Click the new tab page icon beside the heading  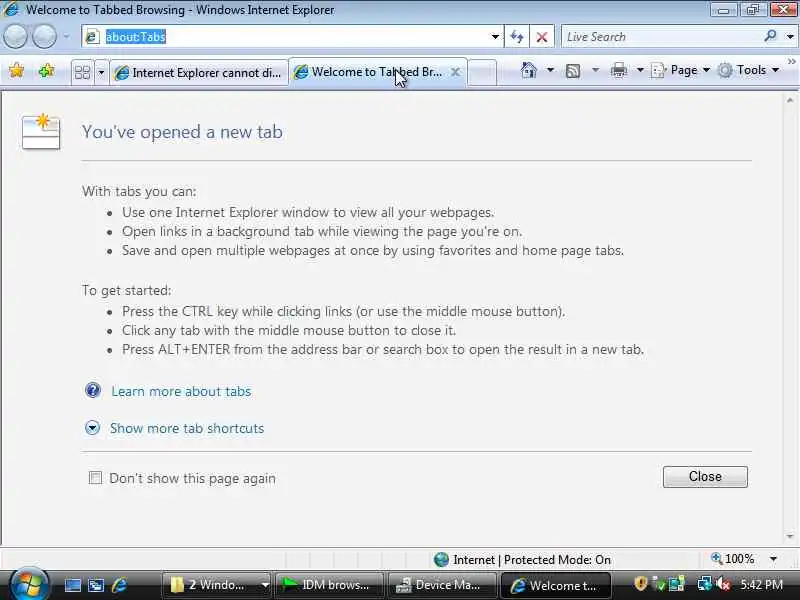pyautogui.click(x=41, y=132)
